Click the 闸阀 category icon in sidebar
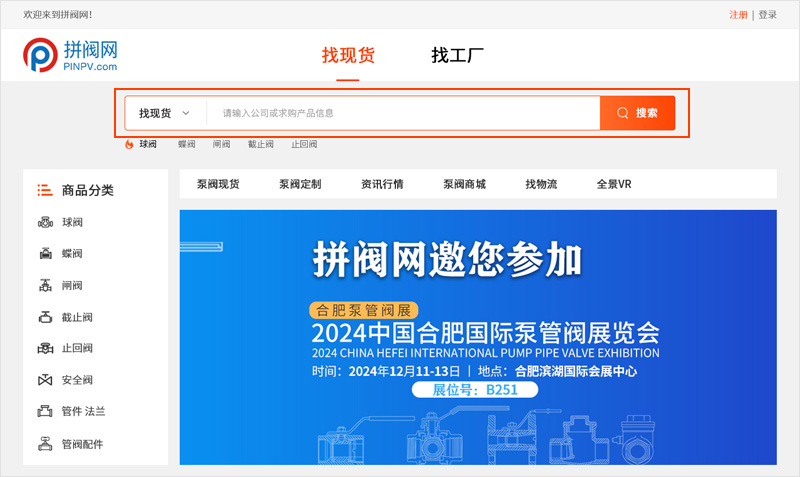The image size is (800, 477). click(45, 285)
